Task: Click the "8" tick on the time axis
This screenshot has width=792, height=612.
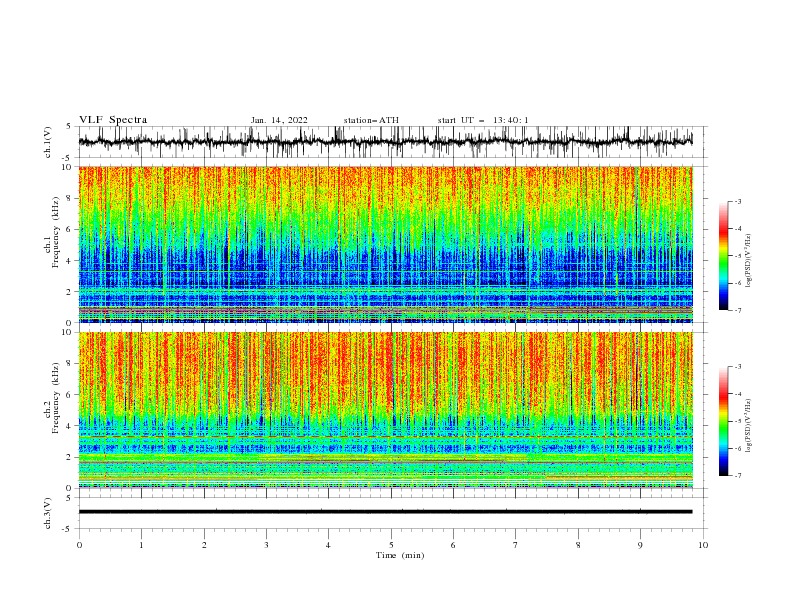Action: [x=578, y=545]
